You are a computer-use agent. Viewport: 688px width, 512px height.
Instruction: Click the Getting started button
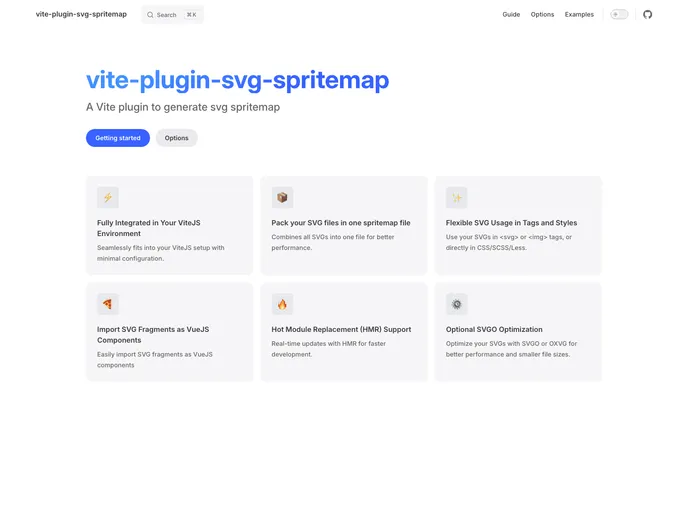point(118,138)
